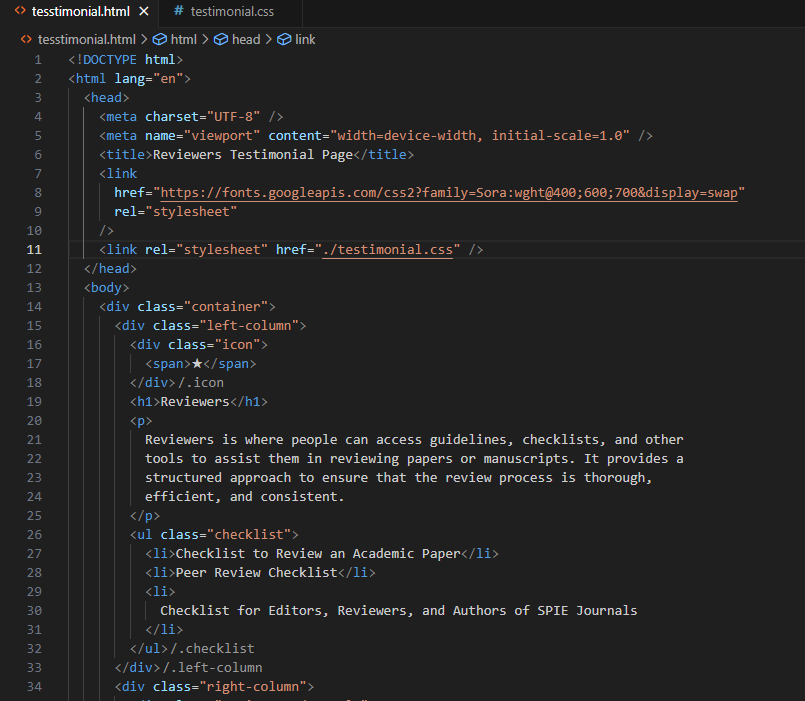Open the testimonial.css tab
The height and width of the screenshot is (701, 805).
tap(232, 11)
